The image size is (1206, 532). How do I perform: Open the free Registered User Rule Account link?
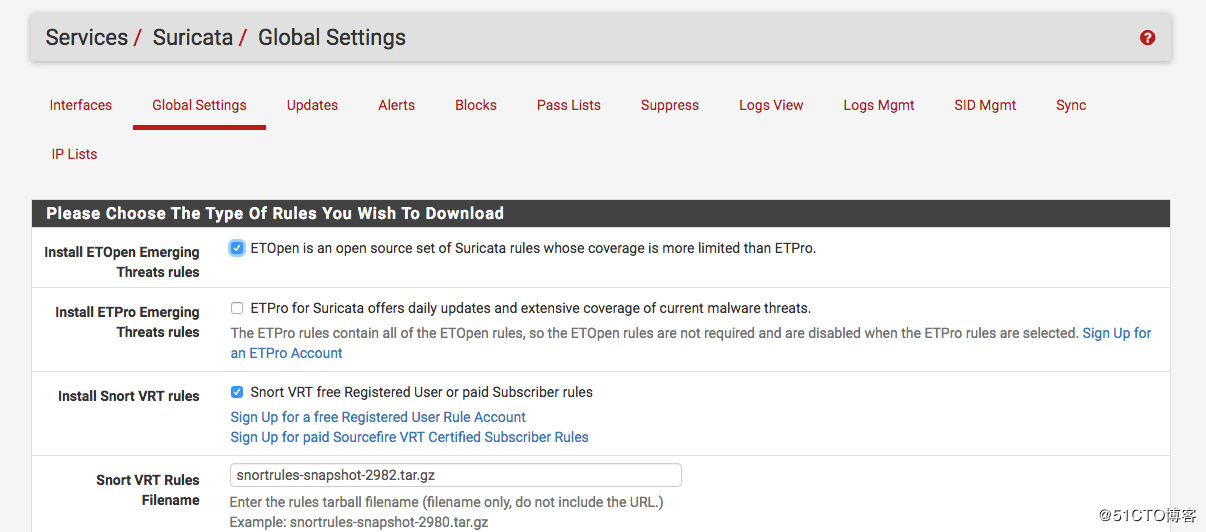378,417
